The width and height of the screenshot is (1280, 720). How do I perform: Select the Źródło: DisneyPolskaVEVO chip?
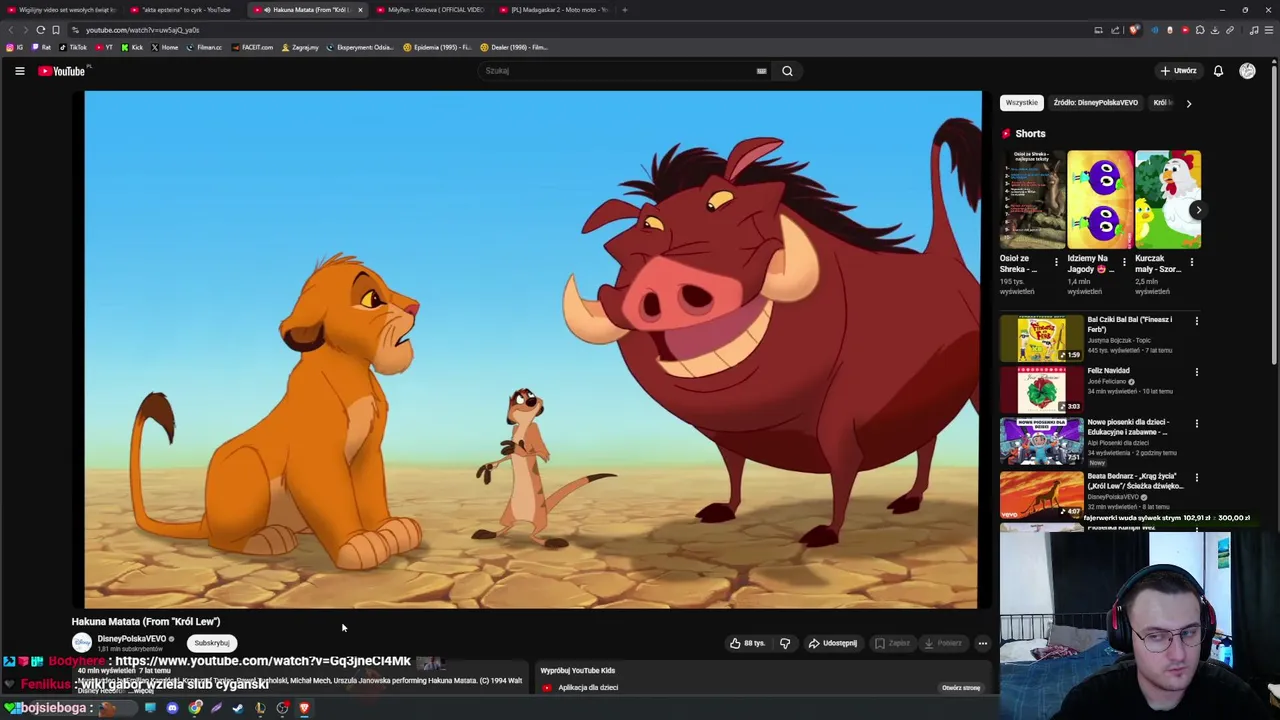click(1095, 103)
